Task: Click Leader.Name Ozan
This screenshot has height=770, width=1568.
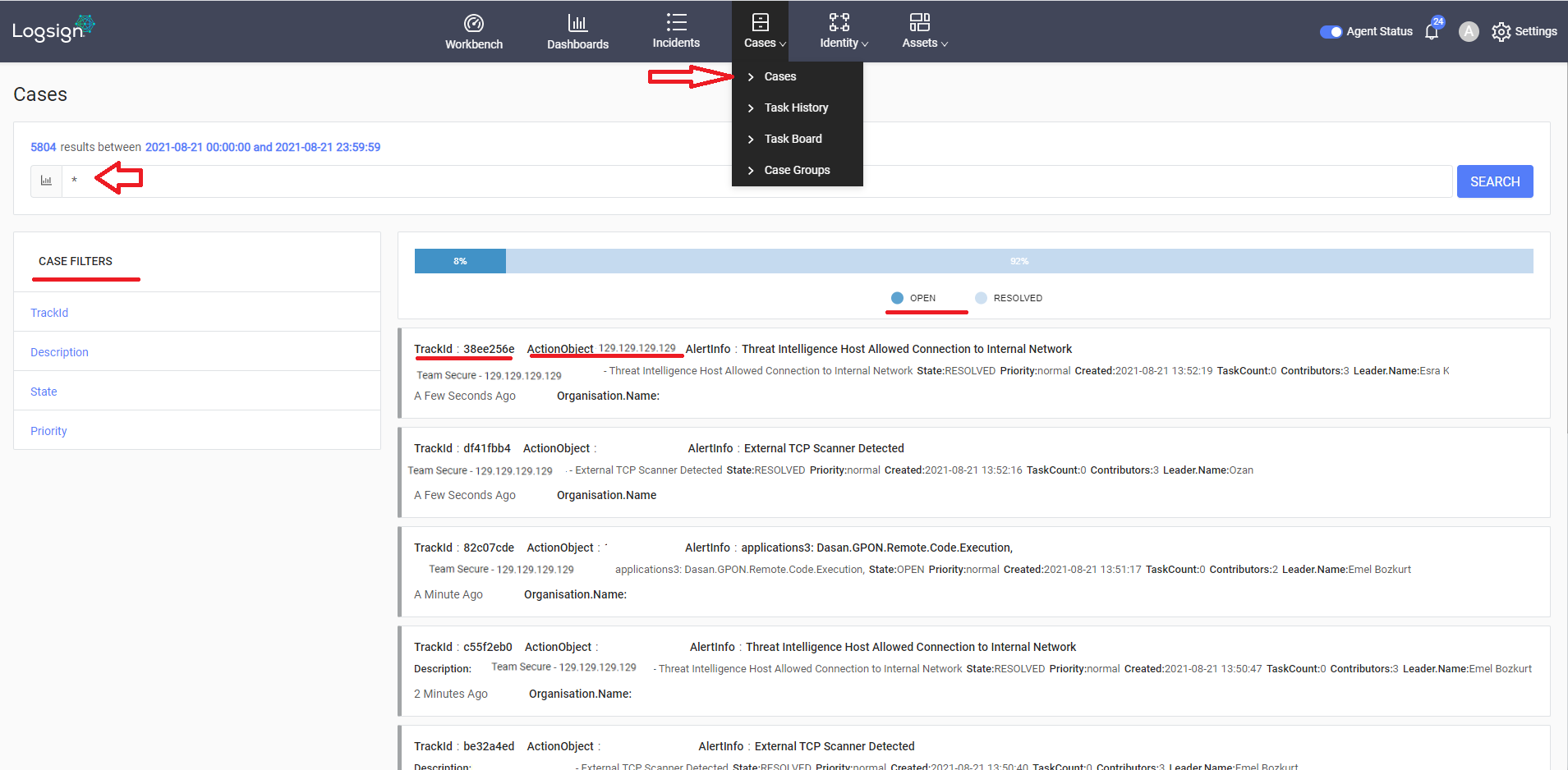Action: coord(1208,470)
